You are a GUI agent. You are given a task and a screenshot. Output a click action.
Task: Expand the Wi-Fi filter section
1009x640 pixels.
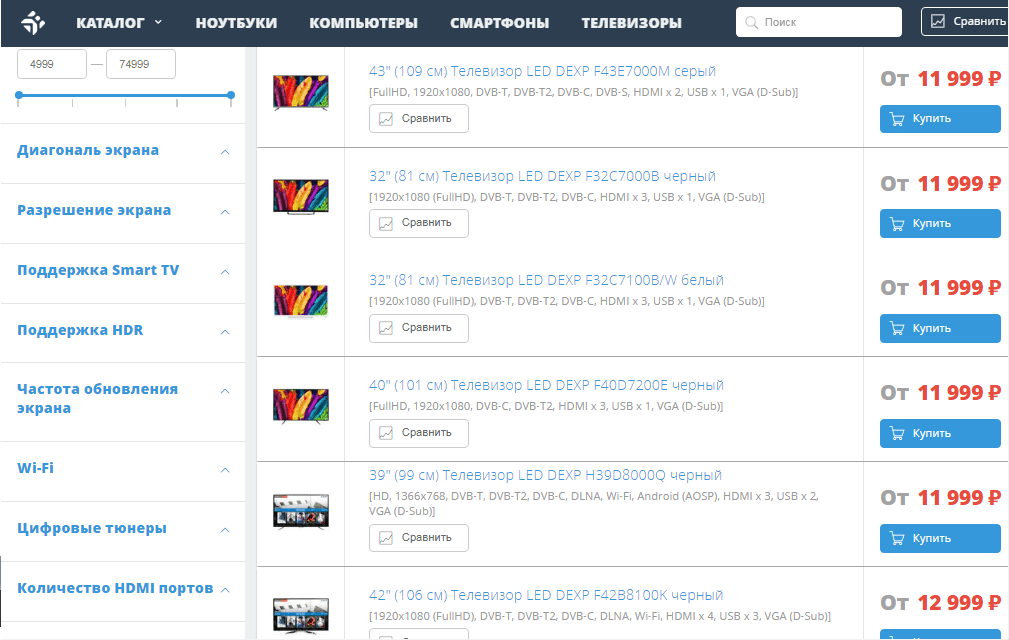[225, 470]
